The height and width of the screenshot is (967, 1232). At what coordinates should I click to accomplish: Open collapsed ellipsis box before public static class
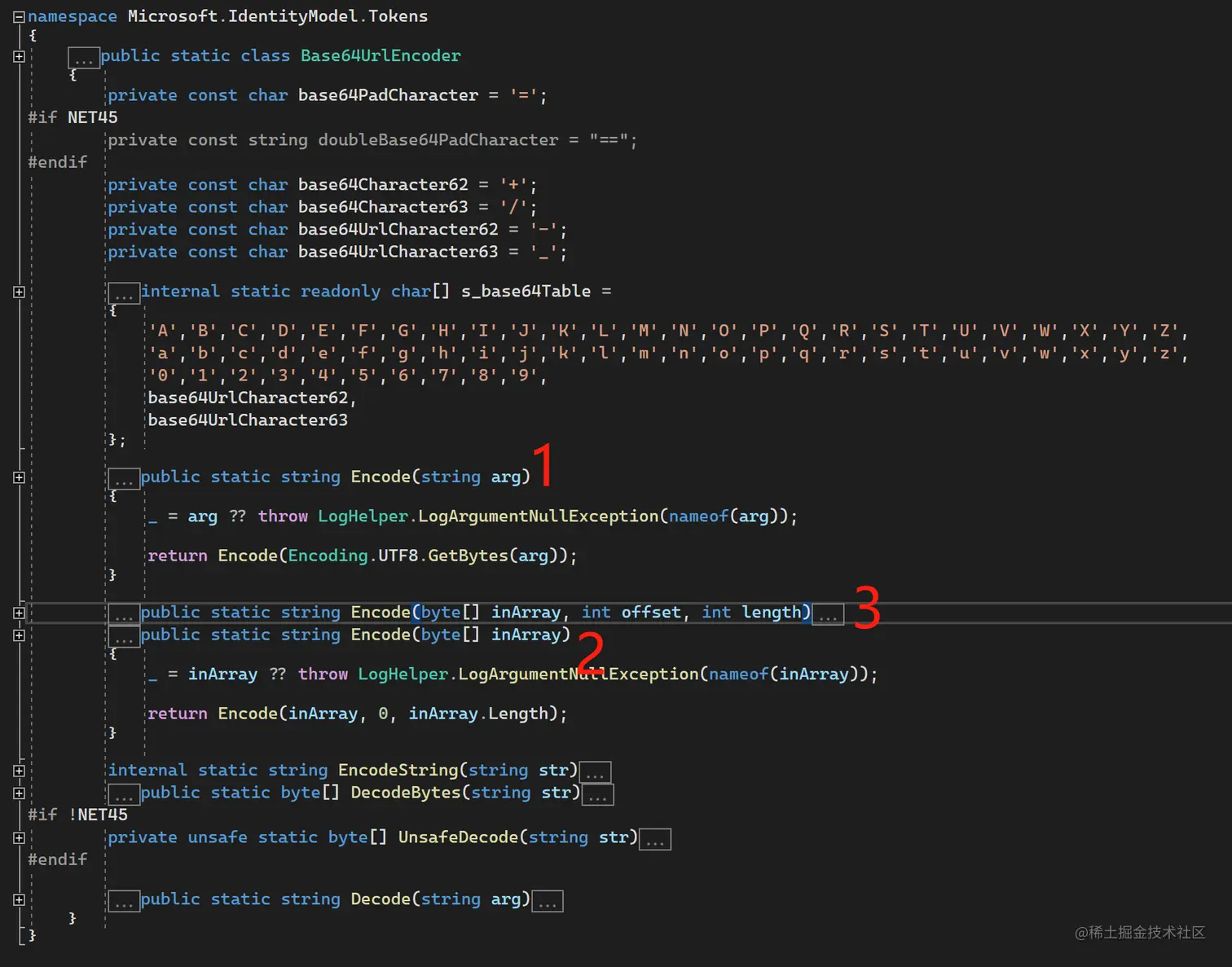coord(84,58)
